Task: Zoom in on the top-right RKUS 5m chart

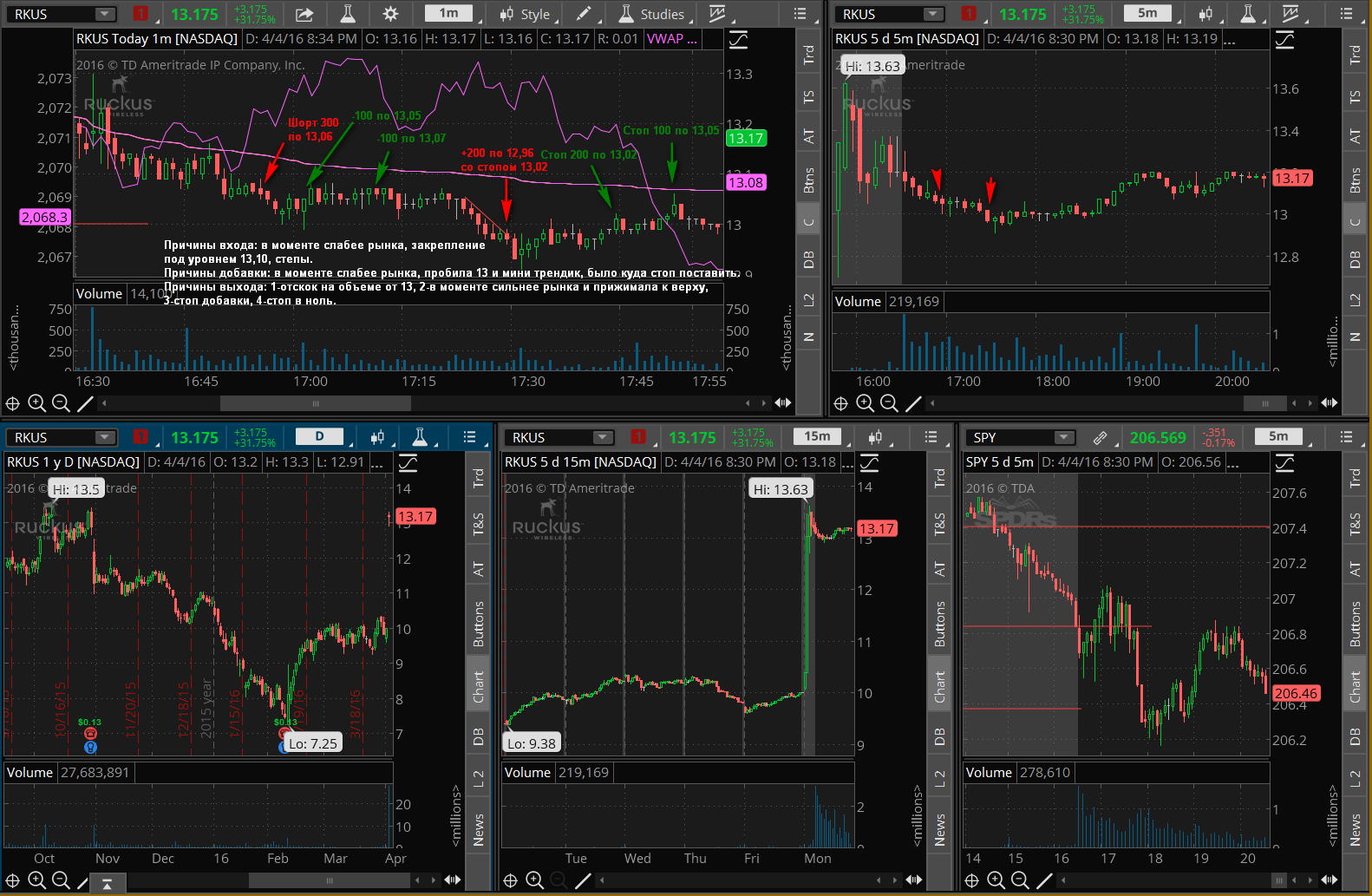Action: click(865, 403)
